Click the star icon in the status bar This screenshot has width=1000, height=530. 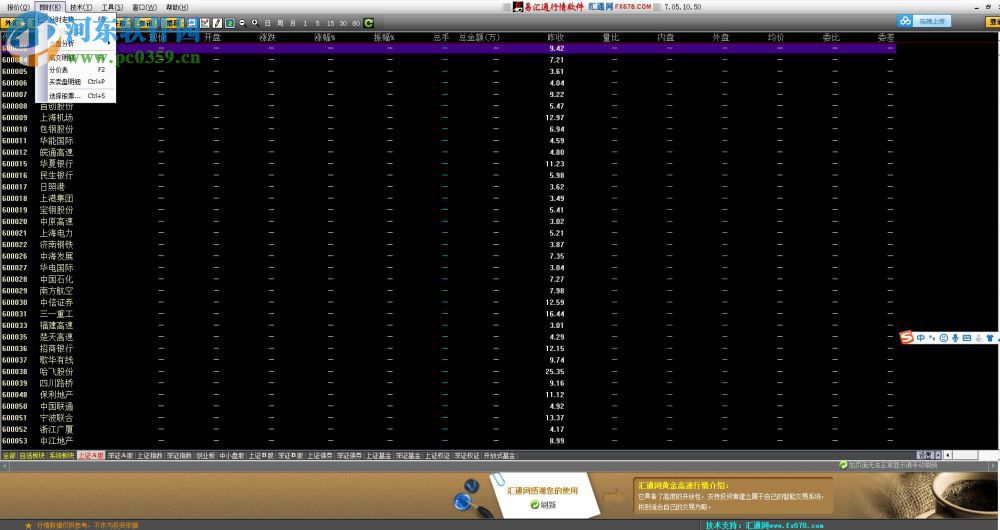point(28,526)
